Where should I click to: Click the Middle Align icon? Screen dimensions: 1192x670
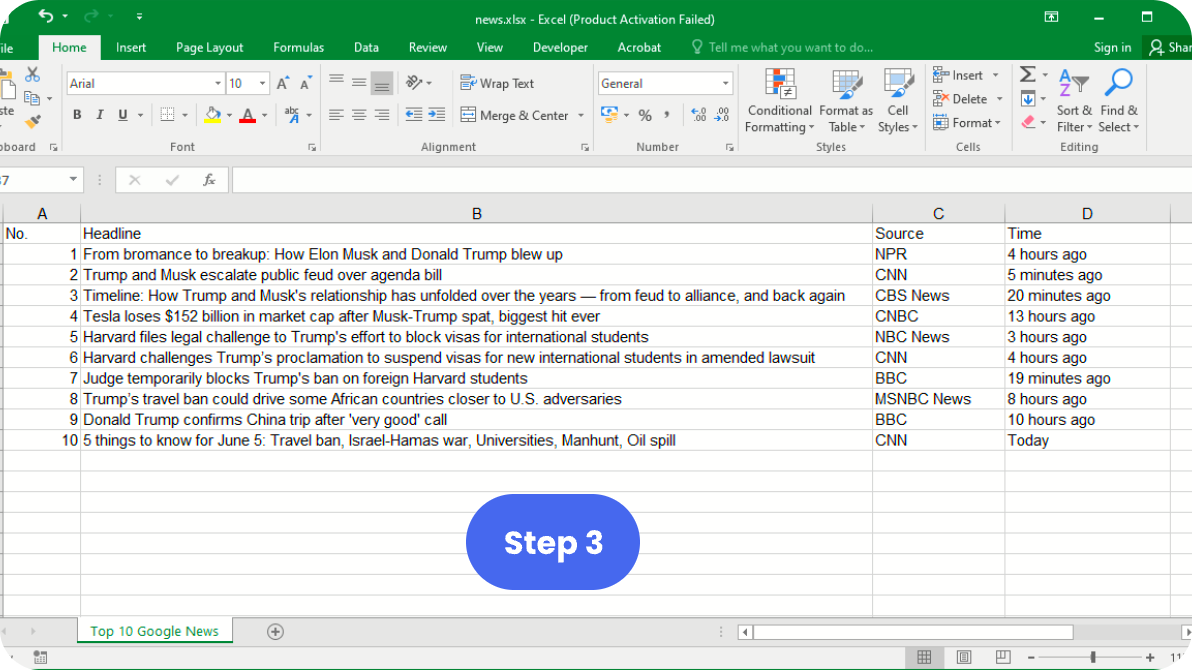coord(359,82)
